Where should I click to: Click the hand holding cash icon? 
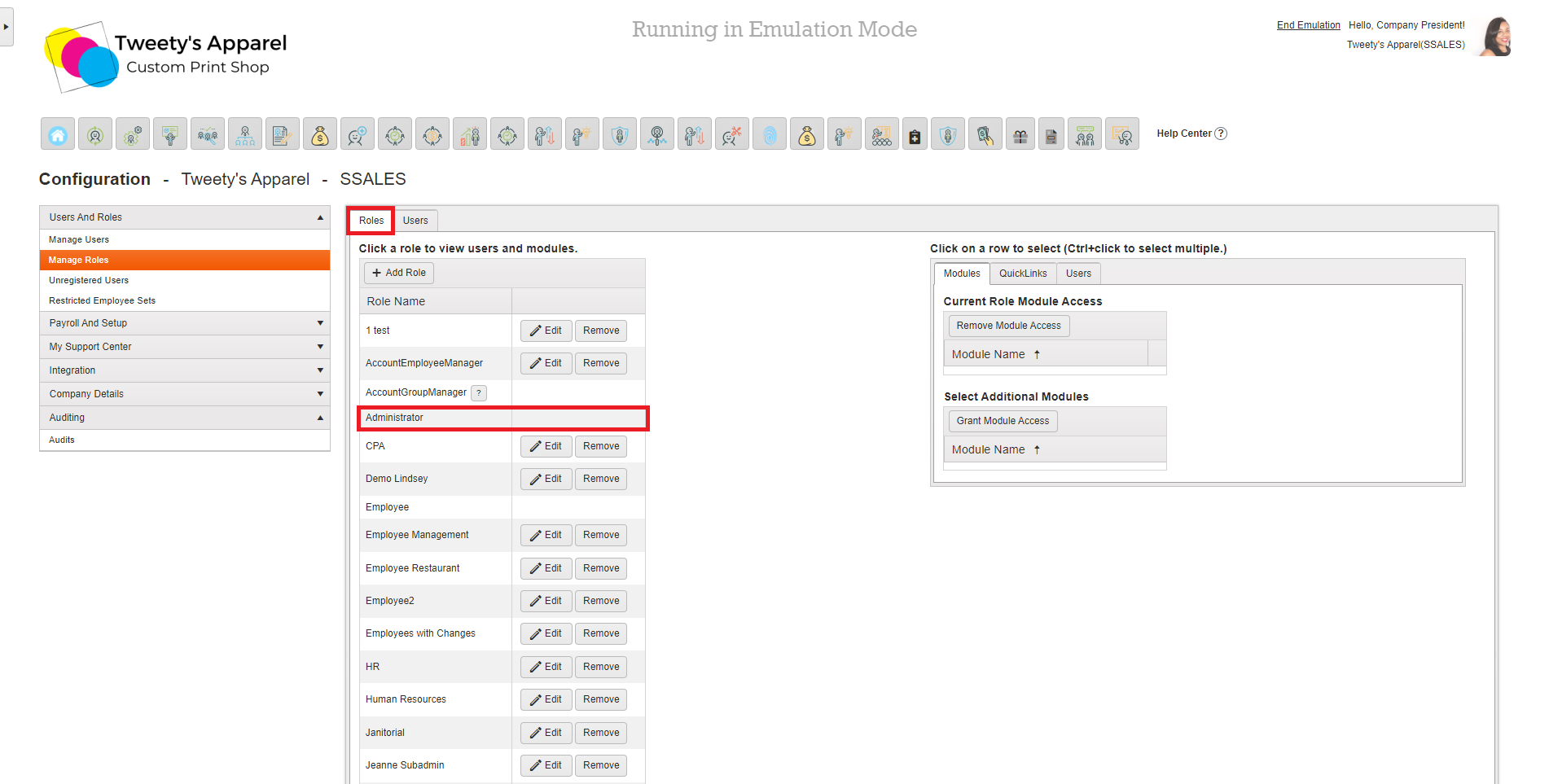coord(985,134)
